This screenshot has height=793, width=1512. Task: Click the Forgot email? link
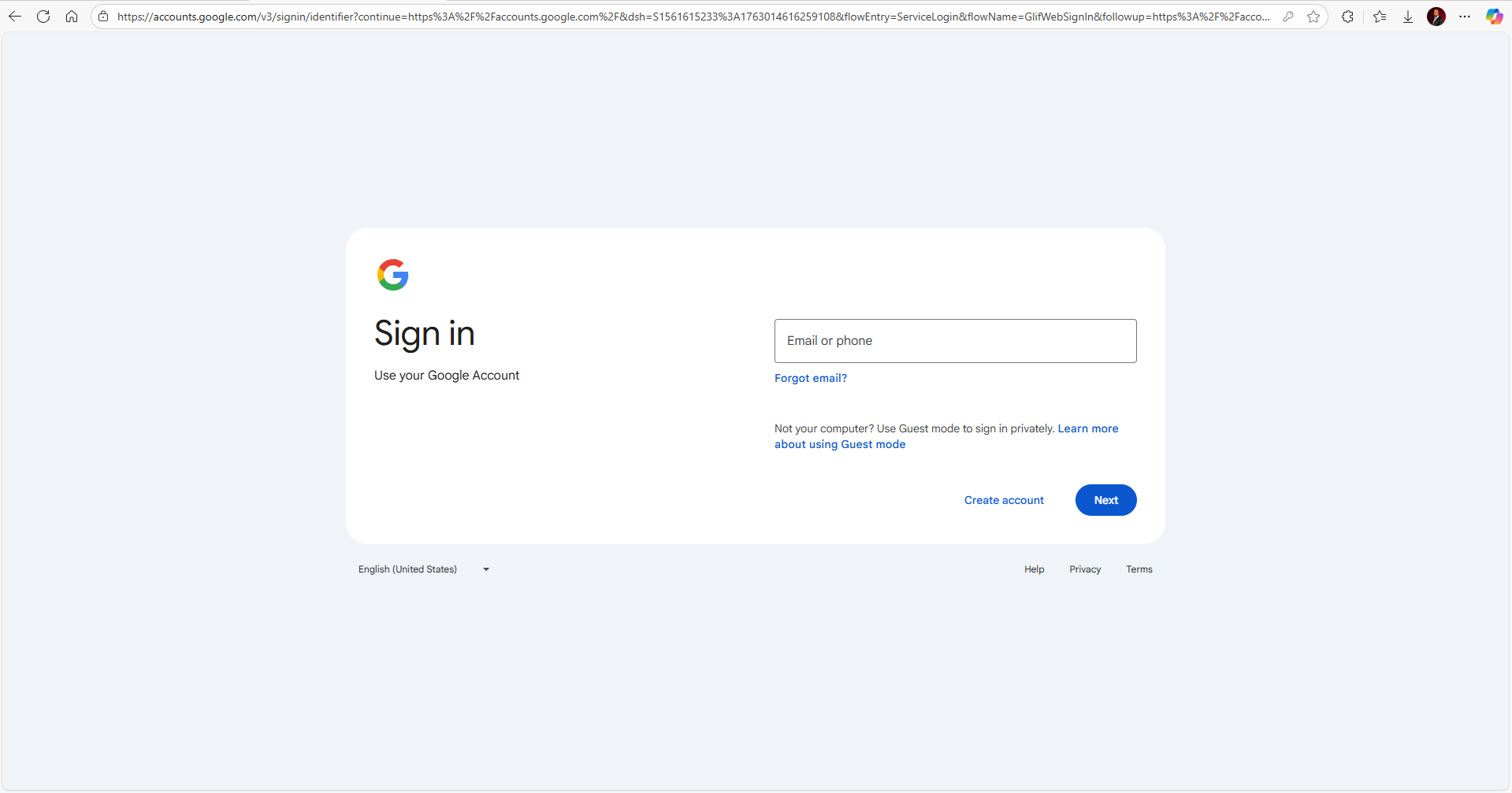[810, 378]
